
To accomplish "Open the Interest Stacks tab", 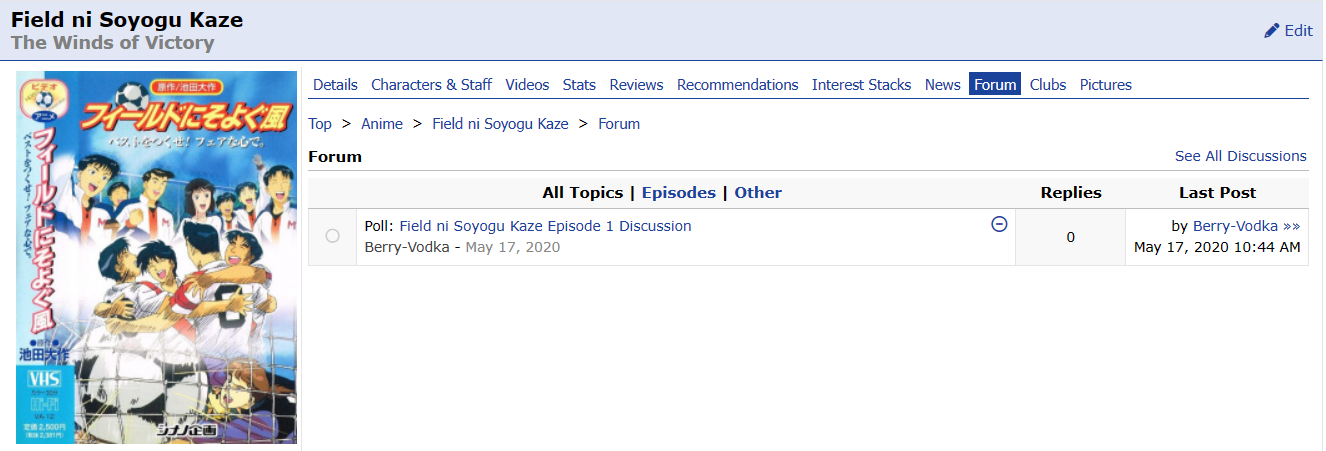I will (x=861, y=85).
